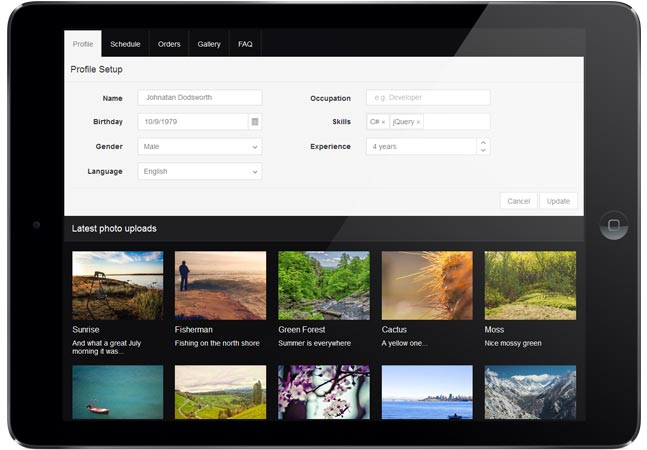Click the Update button
Screen dimensions: 647x450
coord(558,201)
